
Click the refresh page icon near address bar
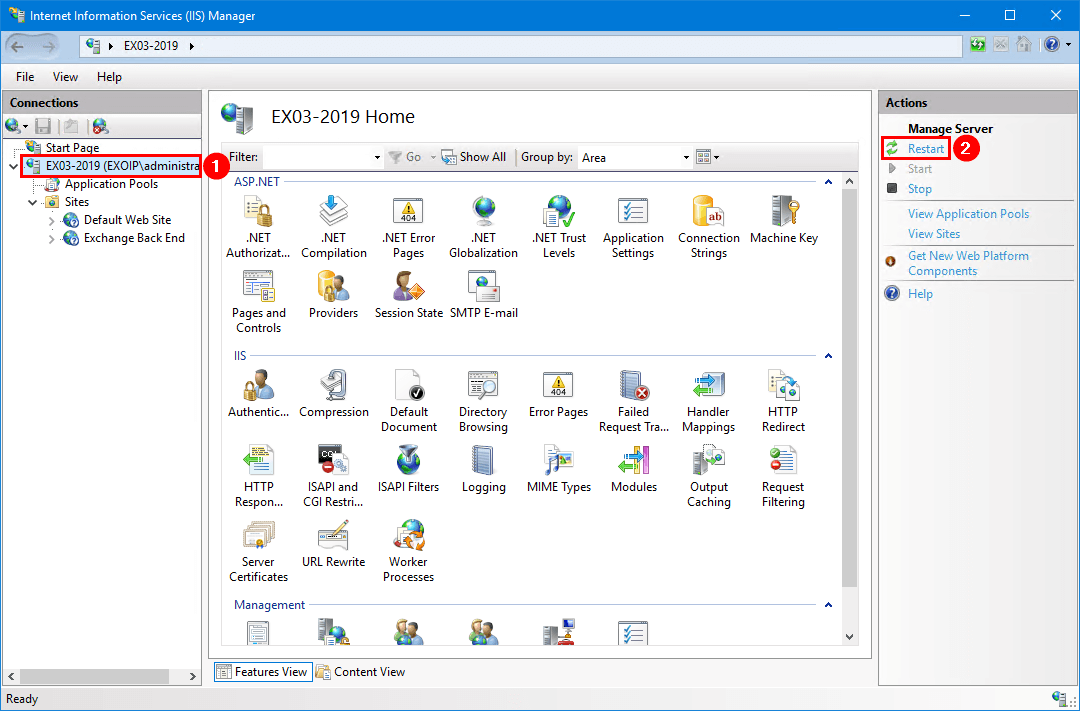pyautogui.click(x=977, y=45)
